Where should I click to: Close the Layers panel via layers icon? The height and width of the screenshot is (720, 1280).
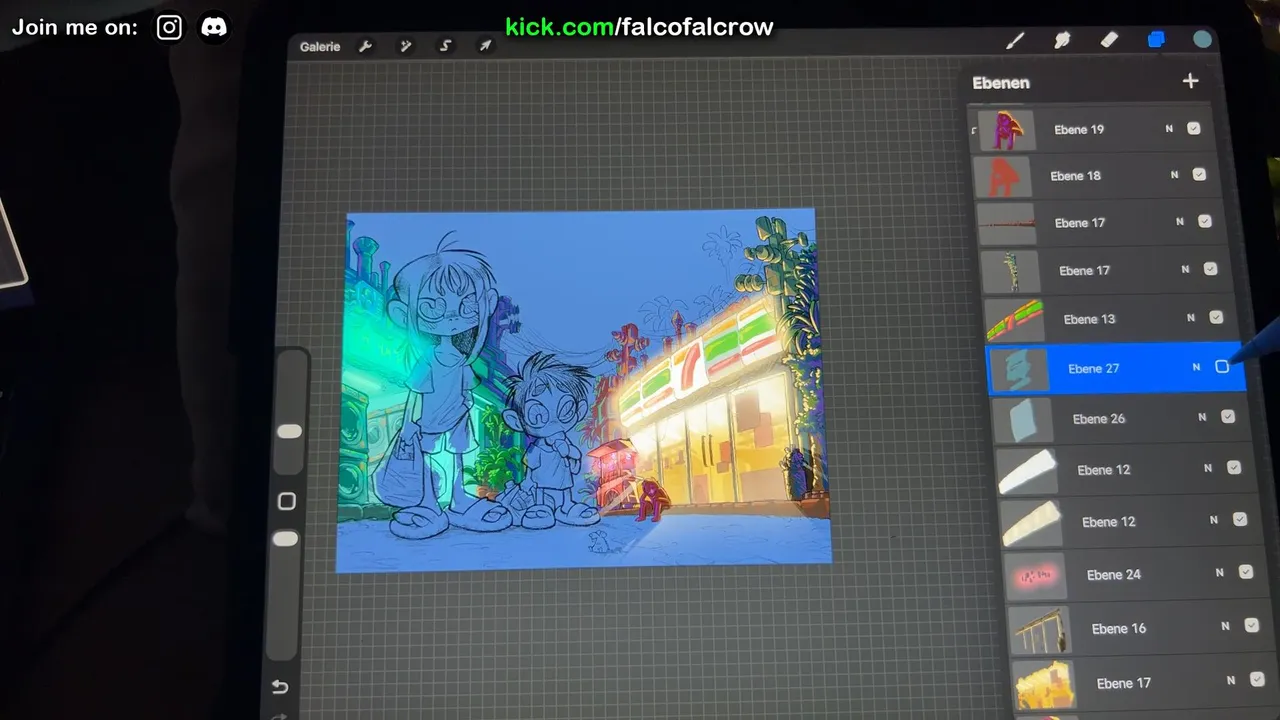1156,40
